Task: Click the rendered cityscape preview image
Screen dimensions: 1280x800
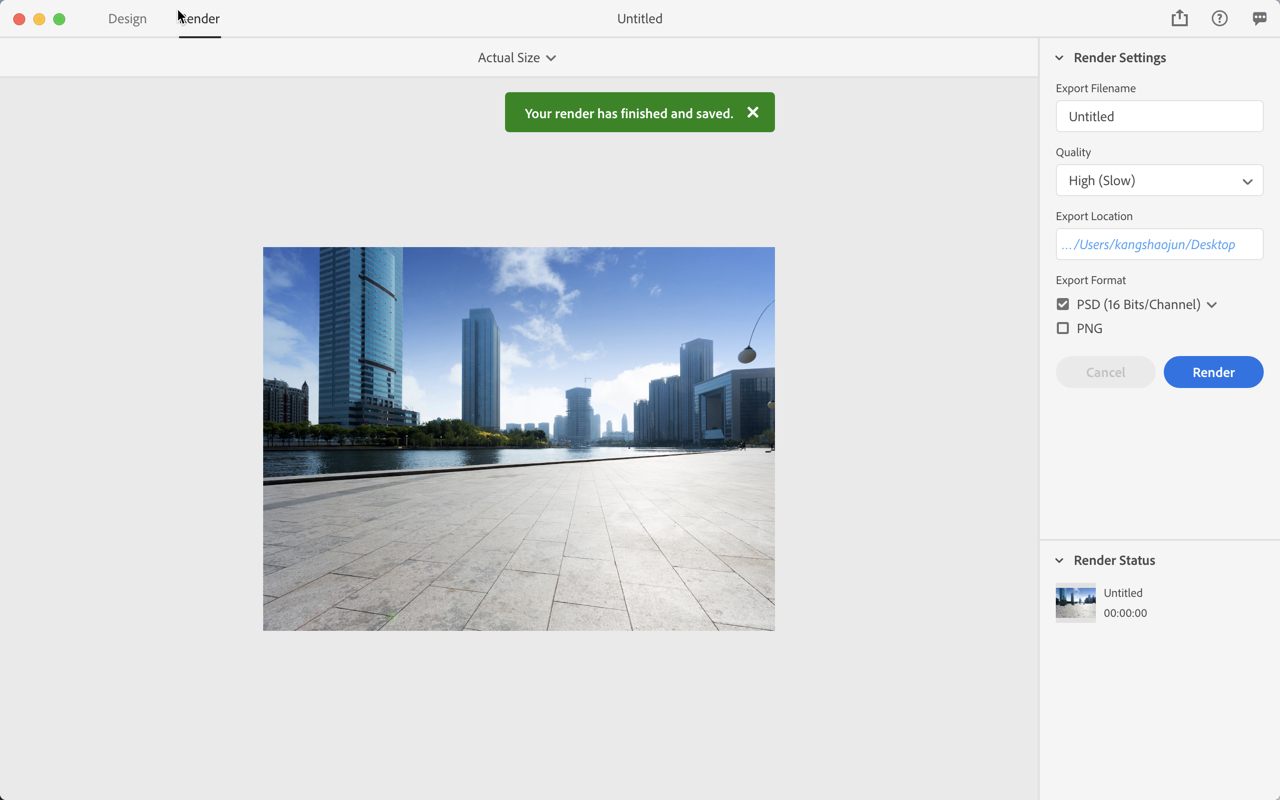Action: [x=518, y=438]
